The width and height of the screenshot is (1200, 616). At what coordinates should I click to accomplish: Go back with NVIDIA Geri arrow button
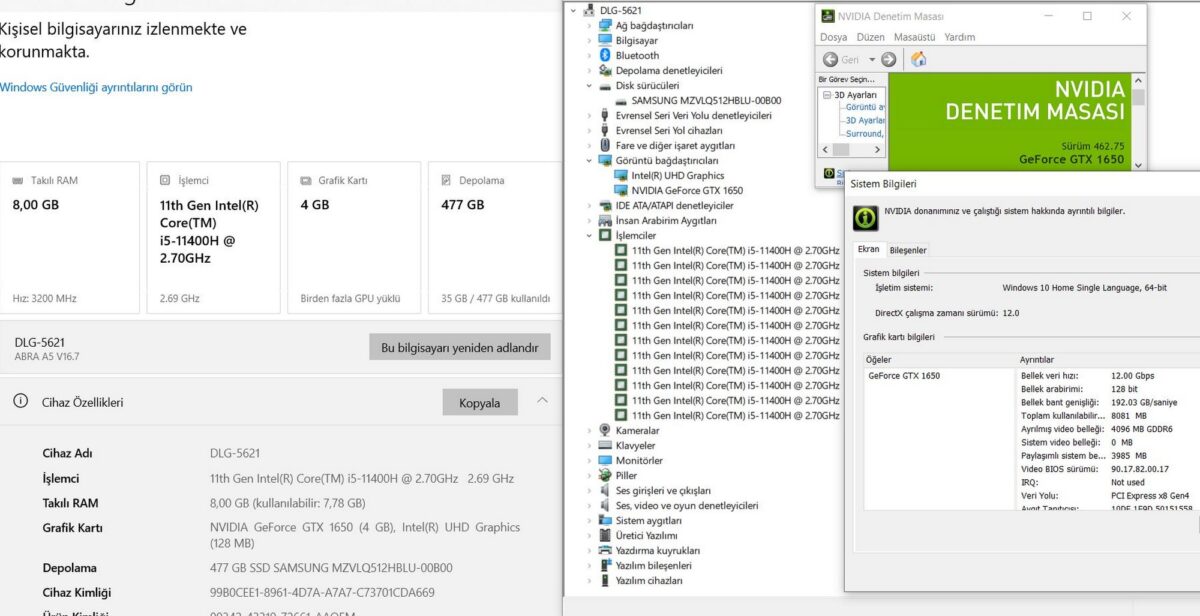point(830,60)
